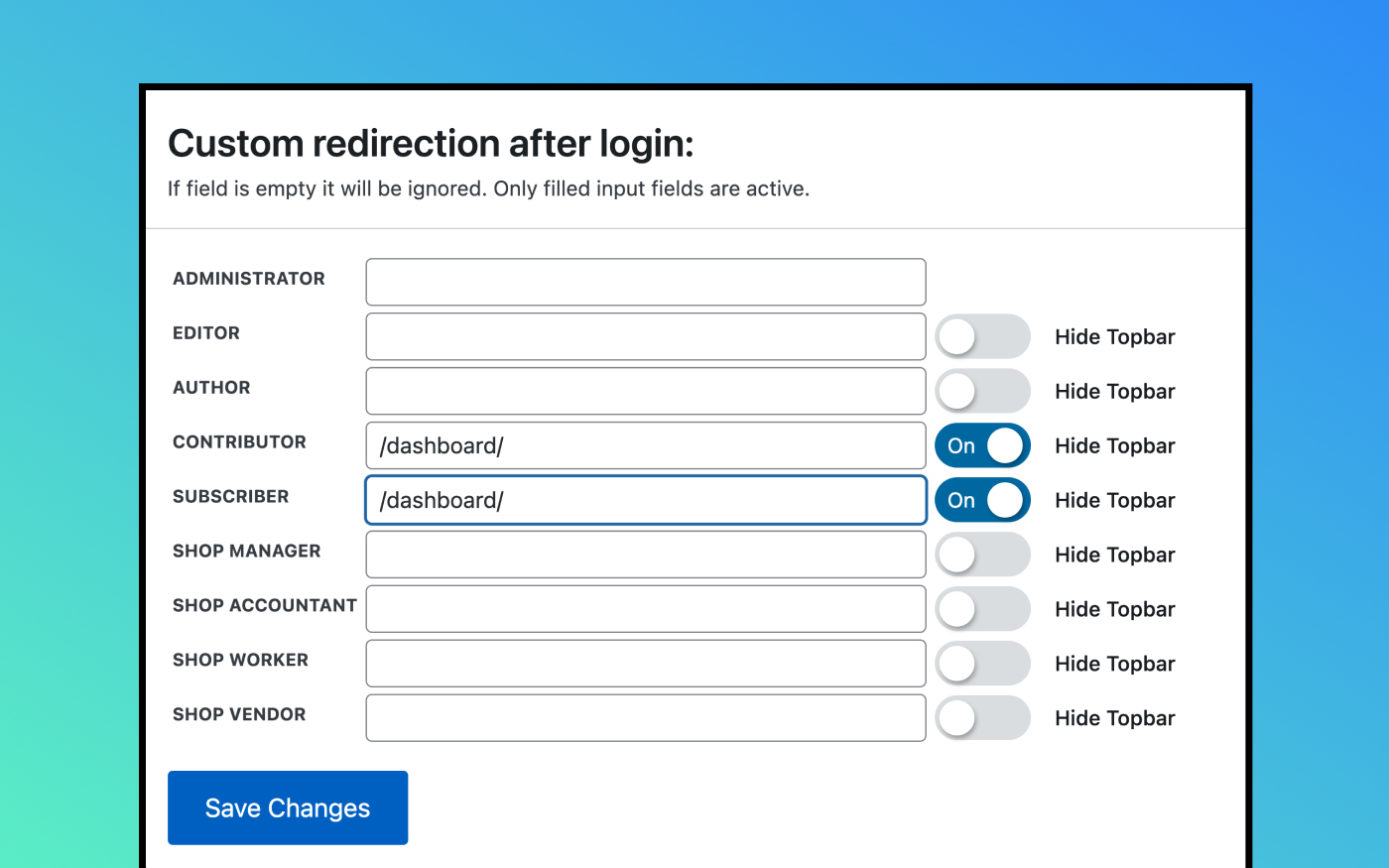
Task: Select the Editor redirect input box
Action: pos(645,336)
